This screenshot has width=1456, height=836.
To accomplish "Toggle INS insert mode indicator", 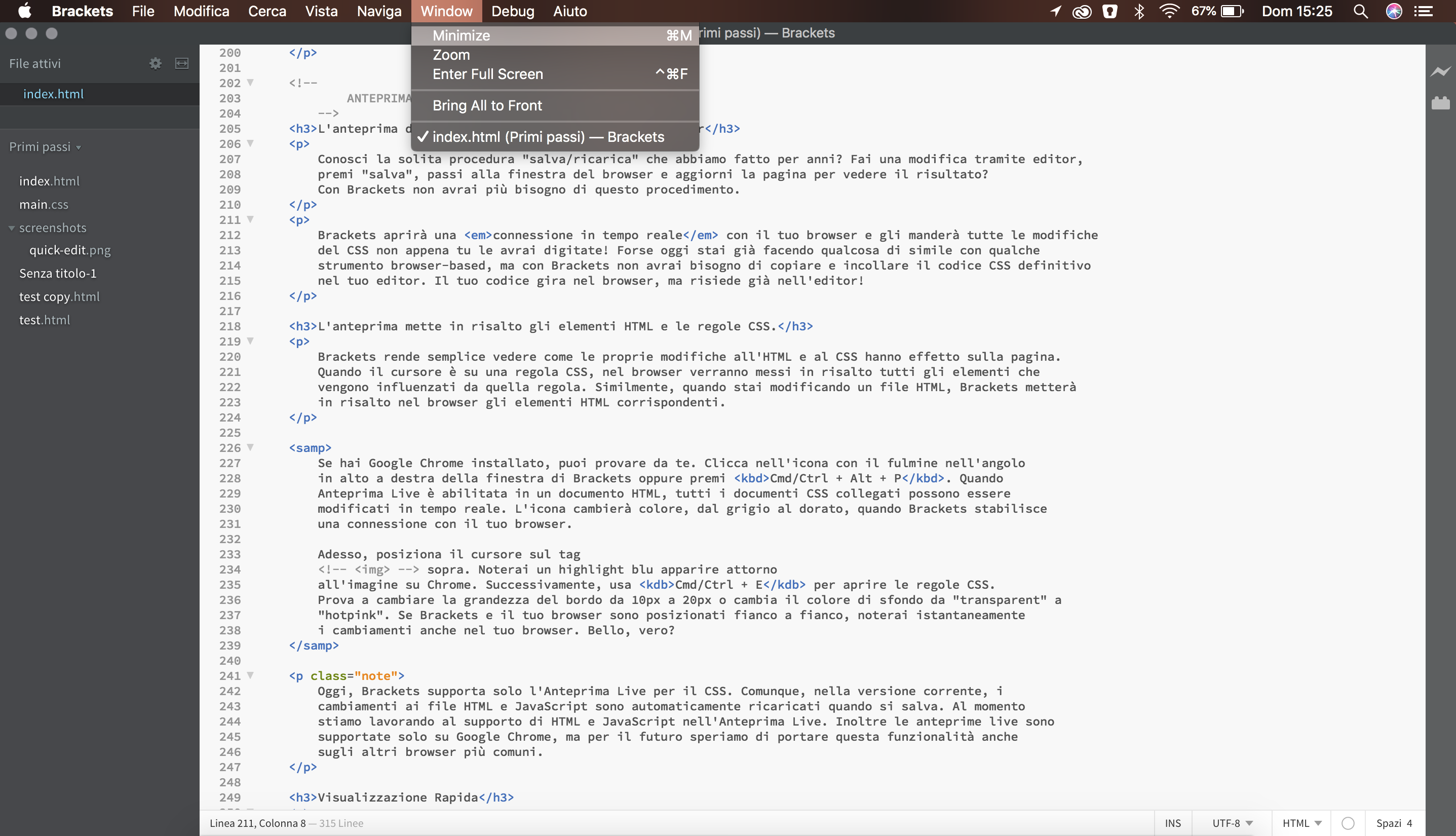I will pyautogui.click(x=1172, y=823).
